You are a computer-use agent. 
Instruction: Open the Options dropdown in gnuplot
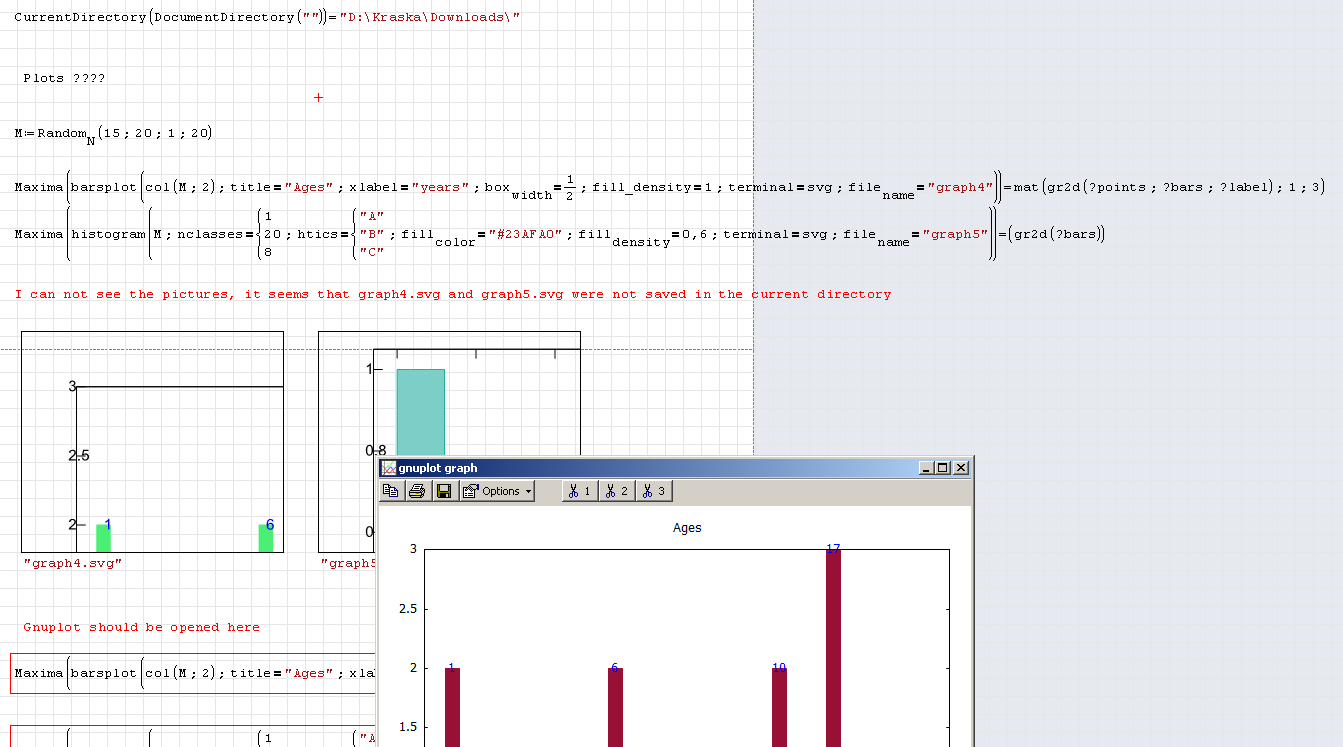click(x=497, y=491)
